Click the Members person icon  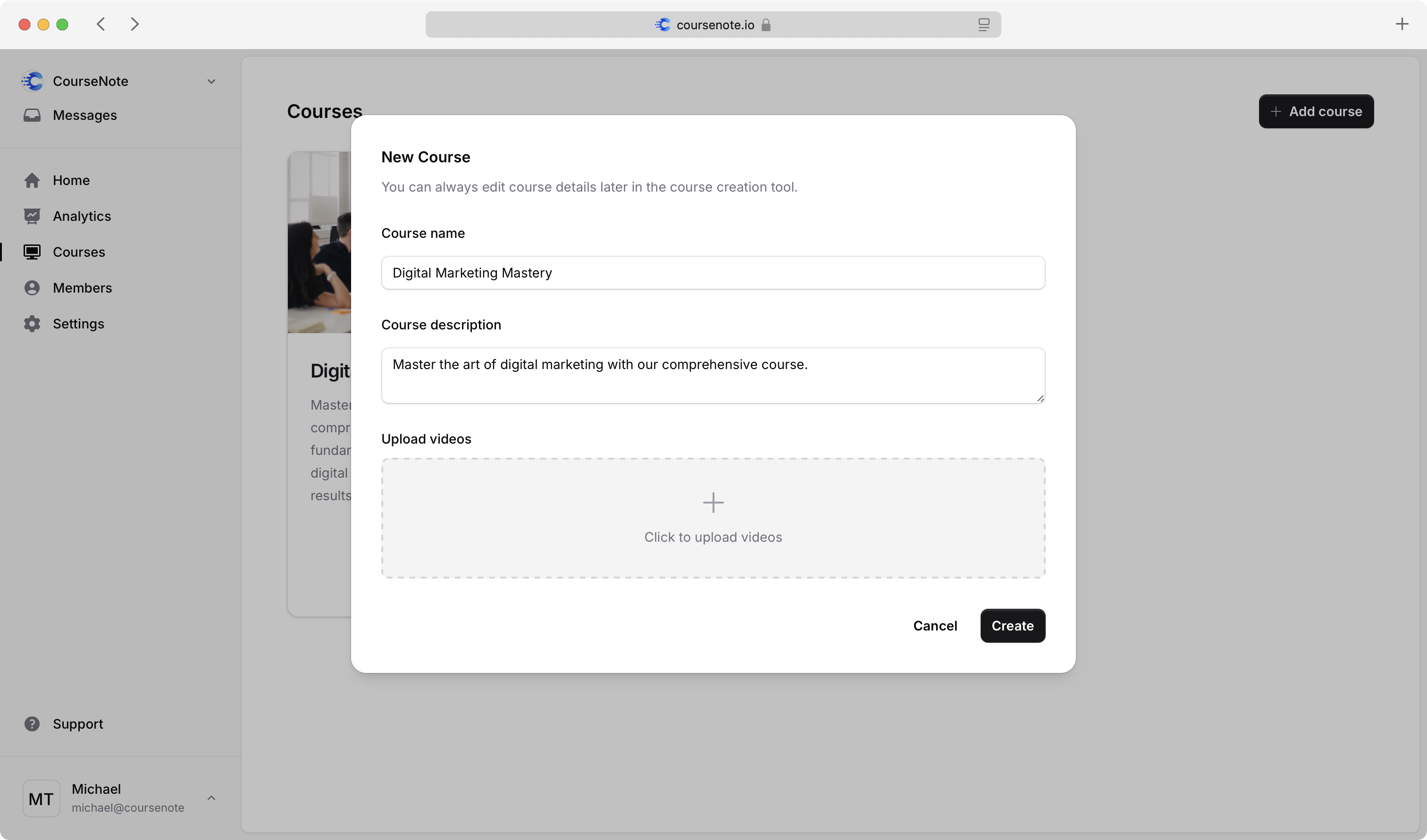coord(32,288)
